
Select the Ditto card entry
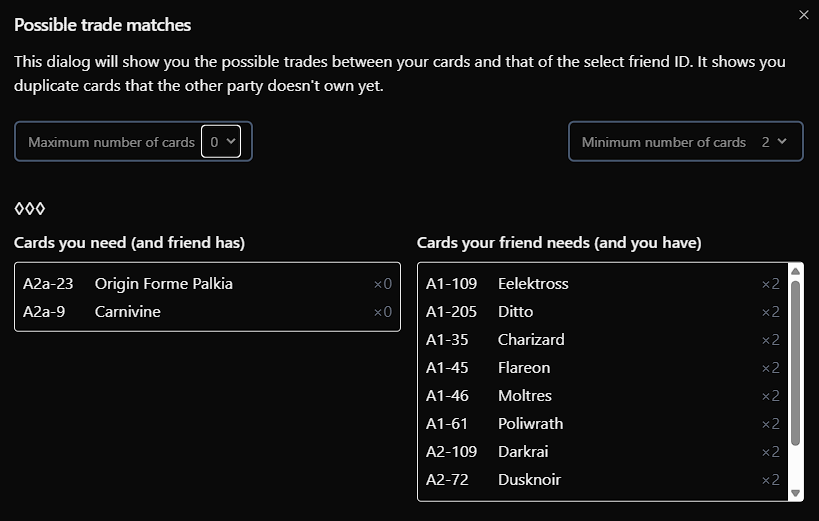602,312
